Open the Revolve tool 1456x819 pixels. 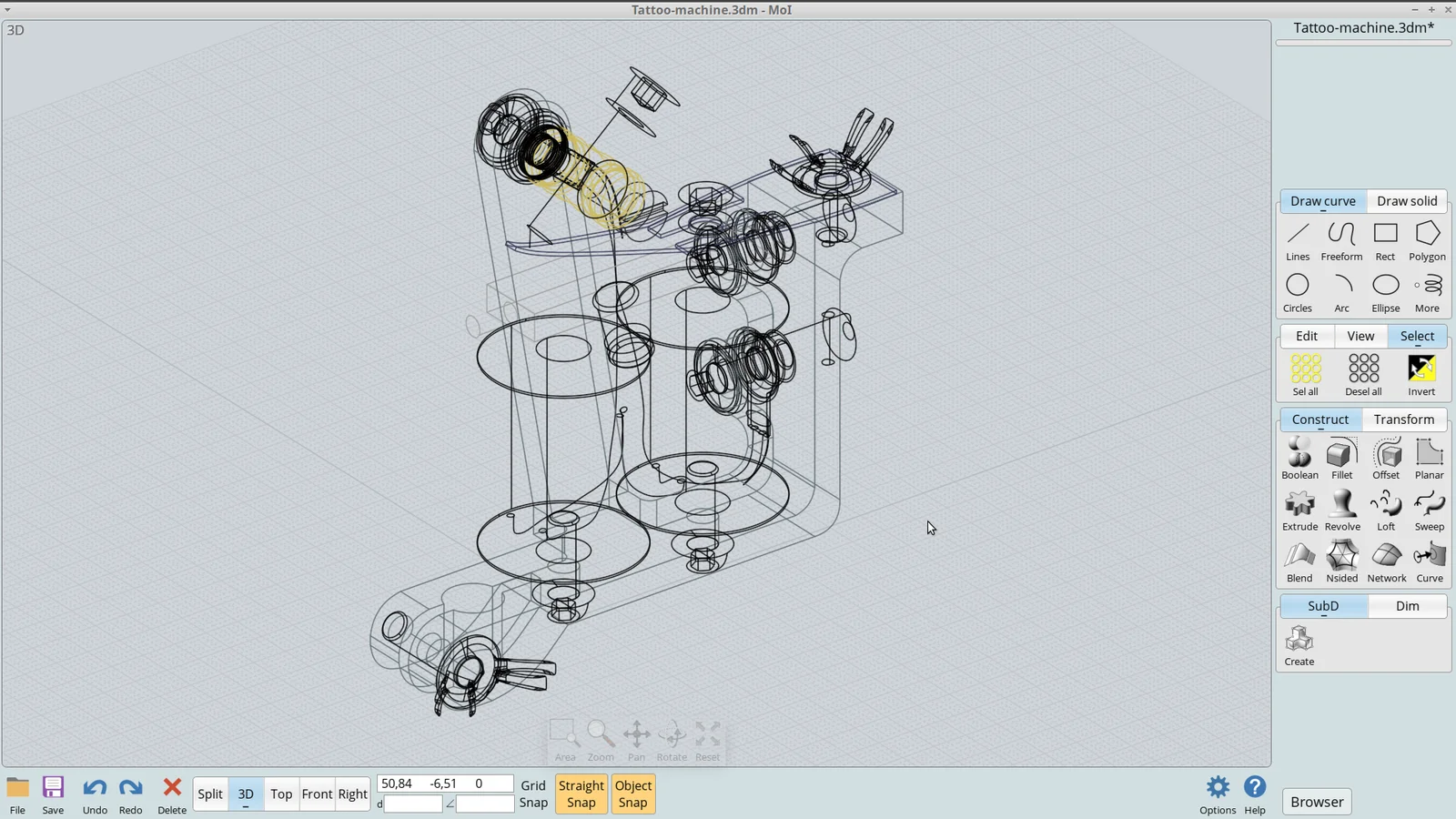(x=1342, y=509)
